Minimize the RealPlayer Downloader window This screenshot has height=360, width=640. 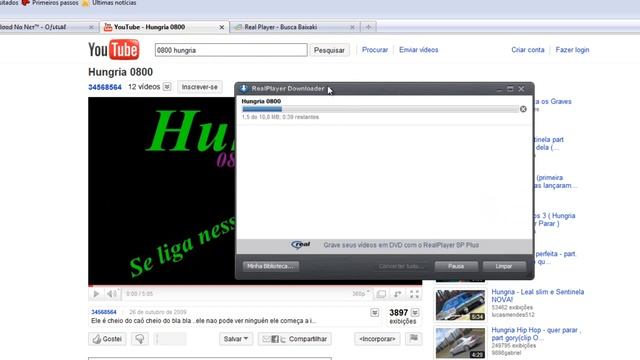point(499,89)
